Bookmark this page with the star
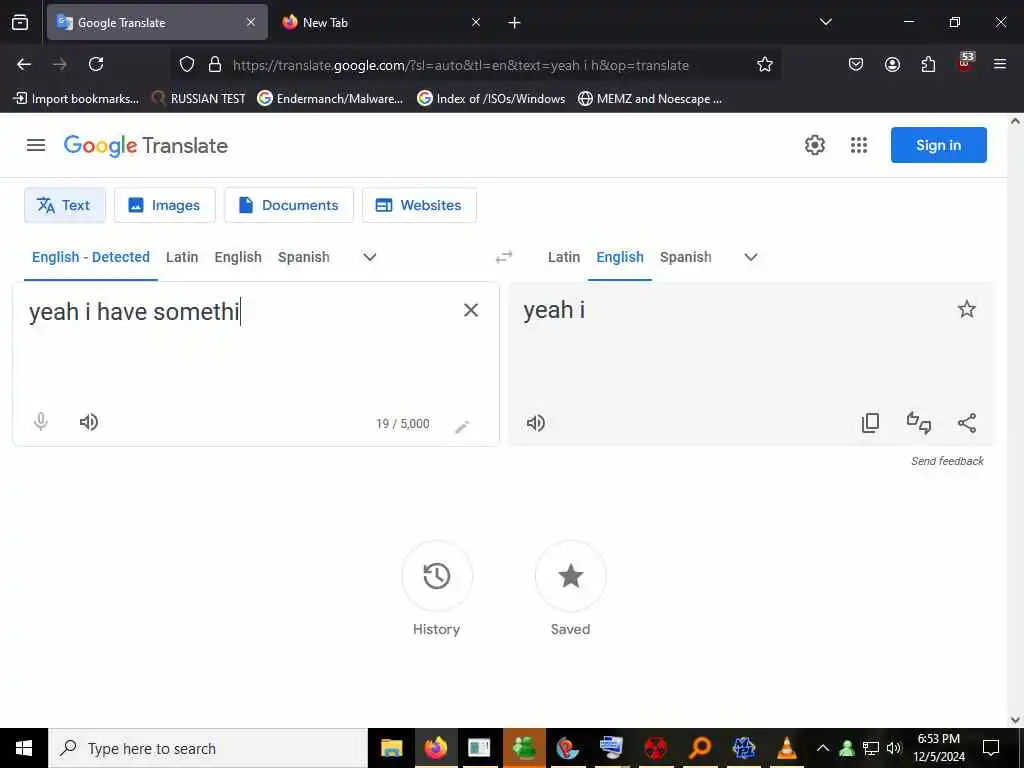This screenshot has height=768, width=1024. 765,64
